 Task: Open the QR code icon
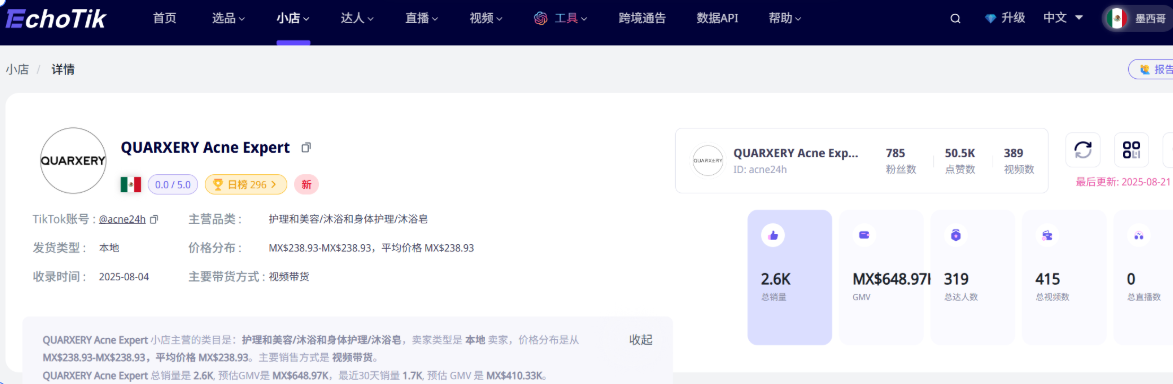click(x=1131, y=149)
